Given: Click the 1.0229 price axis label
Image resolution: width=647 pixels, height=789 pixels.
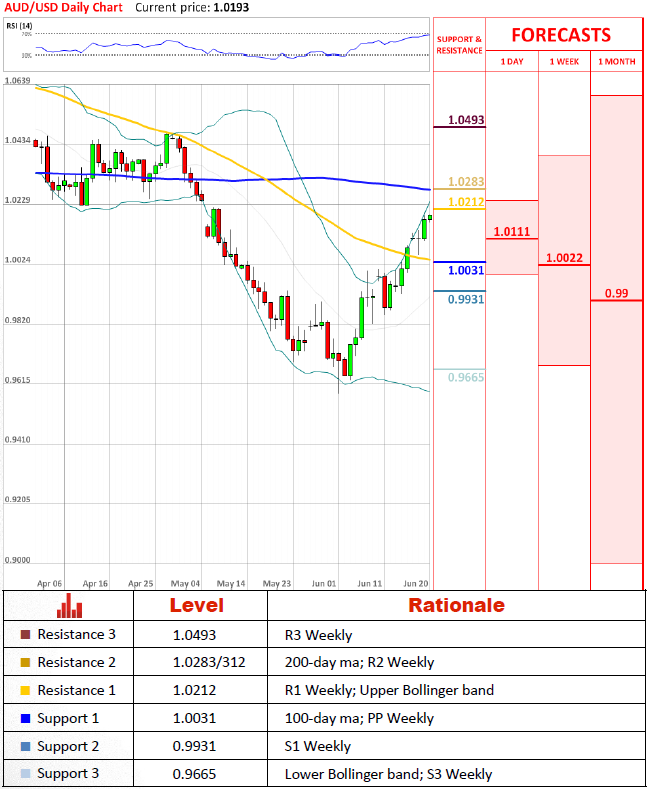Looking at the screenshot, I should pyautogui.click(x=17, y=200).
